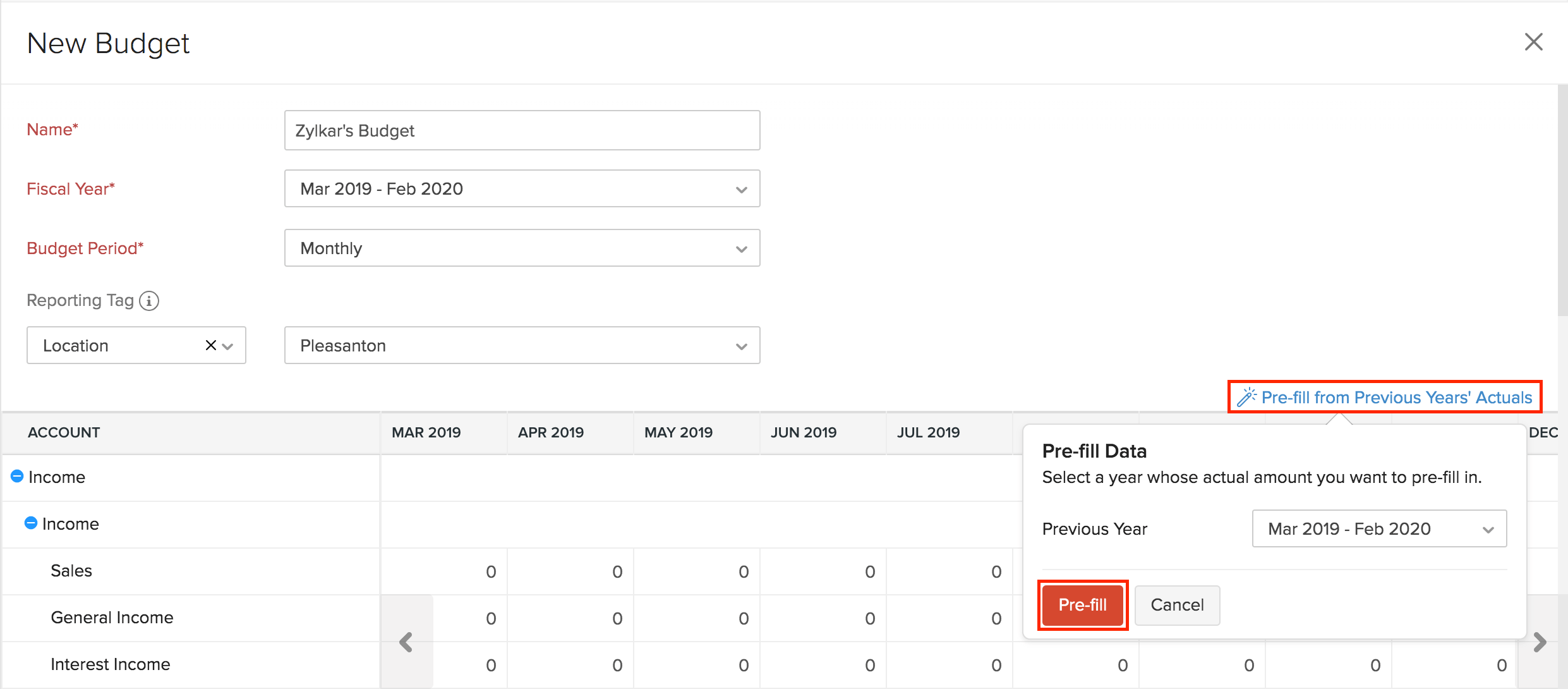The width and height of the screenshot is (1568, 689).
Task: Click the Reporting Tag info icon
Action: pyautogui.click(x=149, y=301)
